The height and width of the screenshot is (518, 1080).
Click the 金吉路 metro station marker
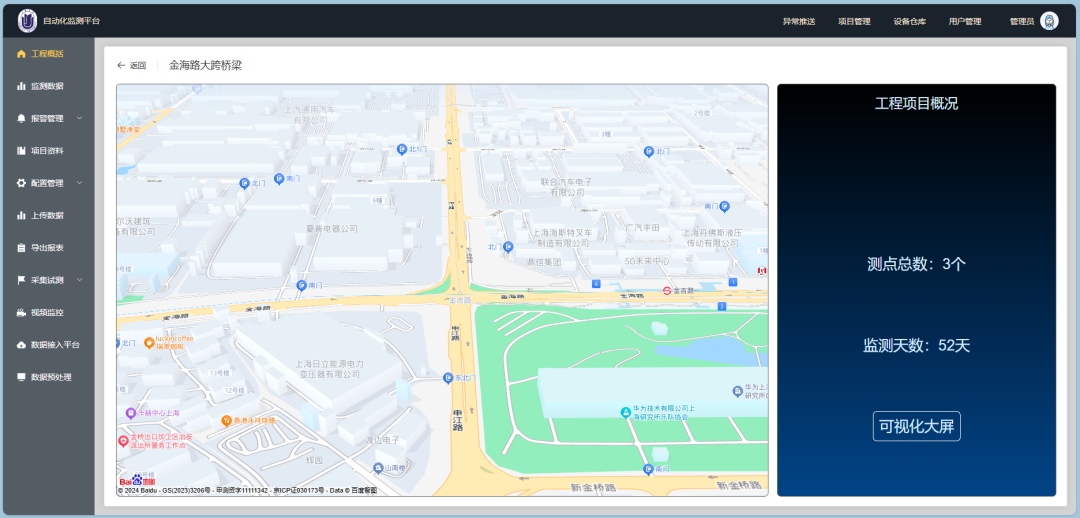coord(667,291)
